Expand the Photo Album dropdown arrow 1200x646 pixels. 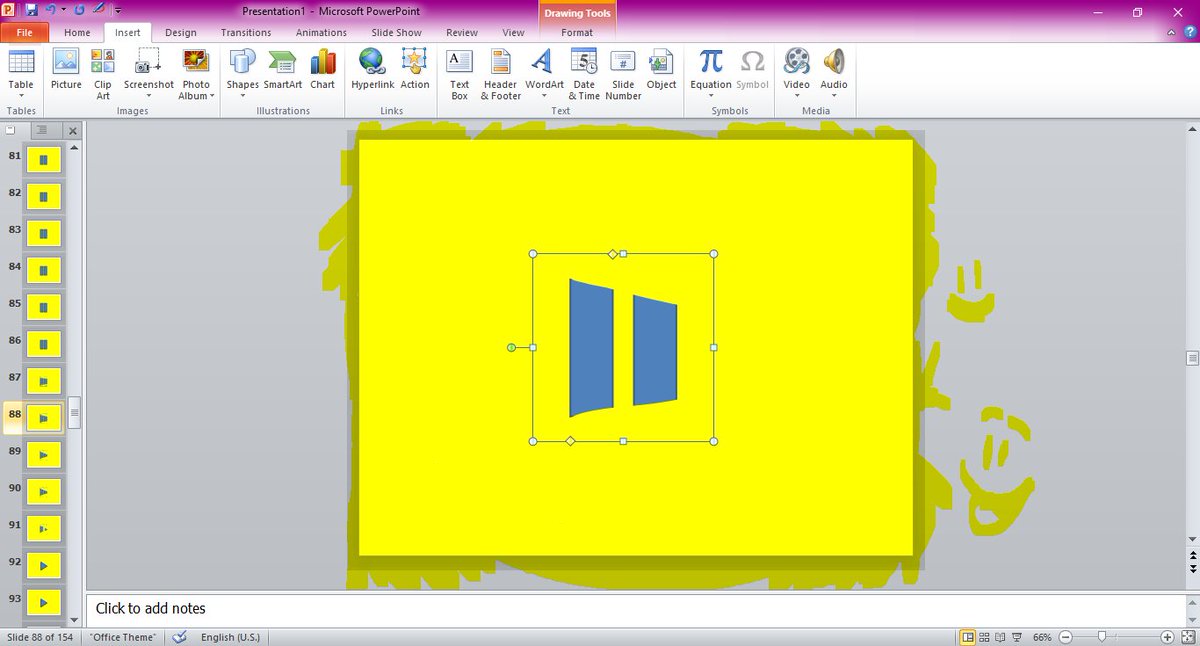pos(212,97)
